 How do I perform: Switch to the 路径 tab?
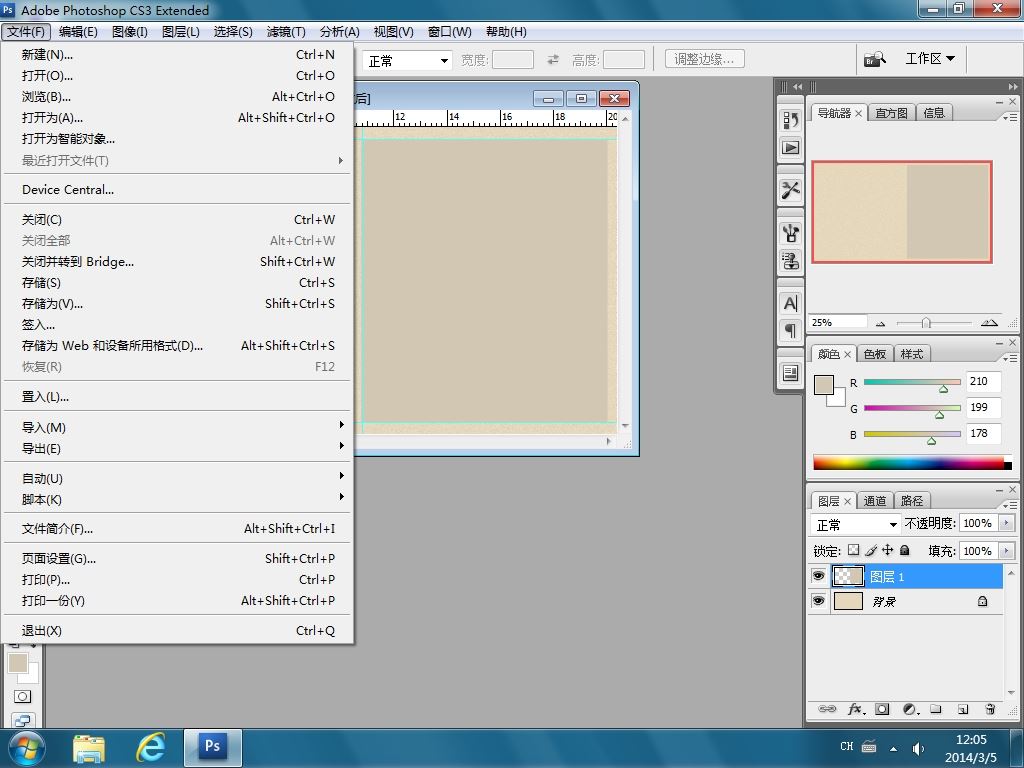[912, 501]
